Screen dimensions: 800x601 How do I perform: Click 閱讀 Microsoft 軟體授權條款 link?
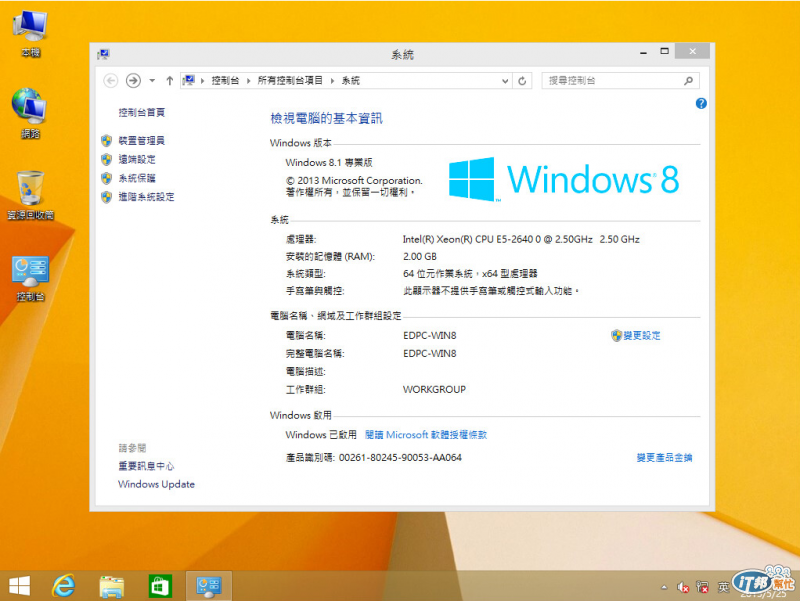point(426,435)
